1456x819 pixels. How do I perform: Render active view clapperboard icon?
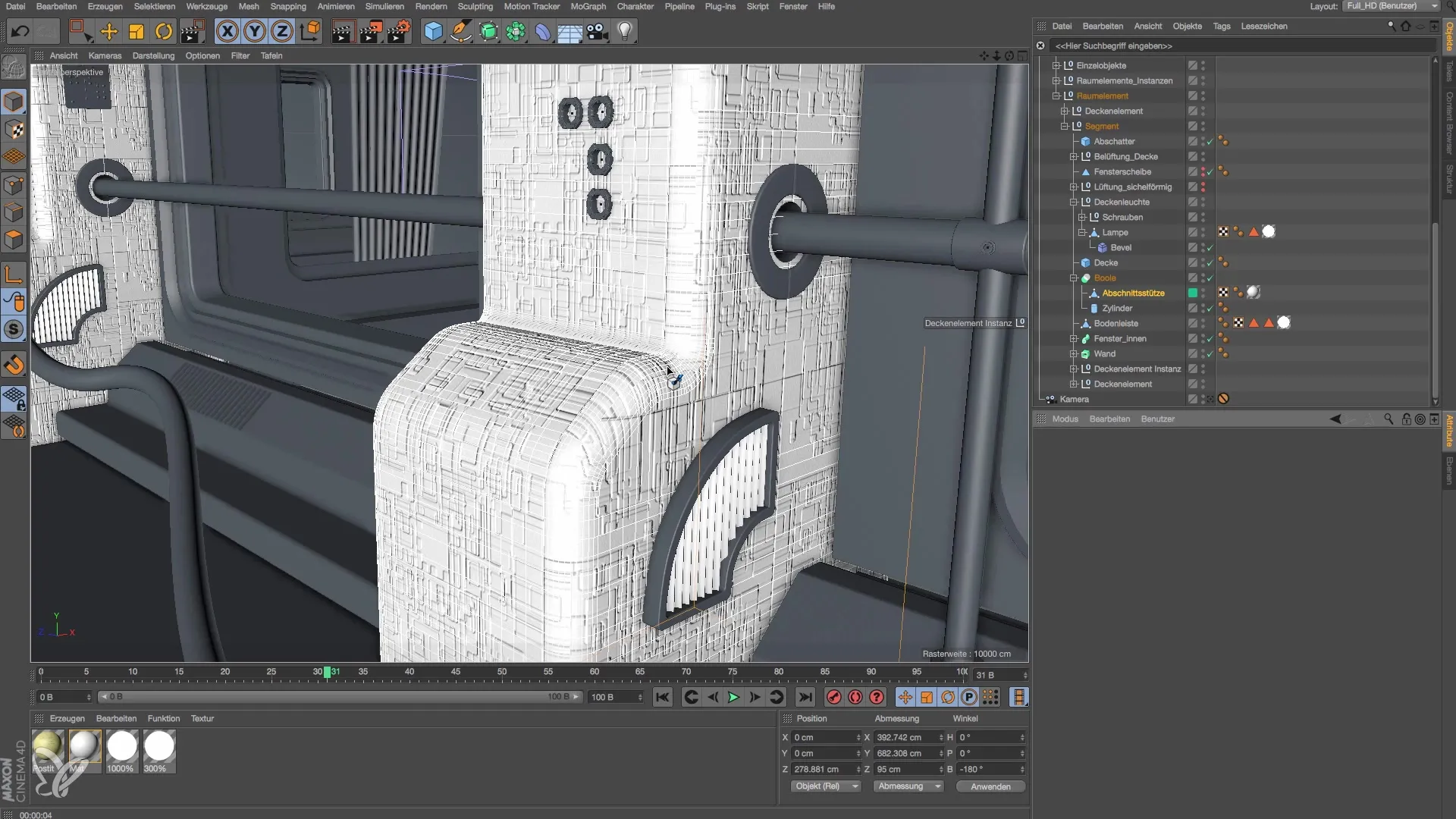click(343, 31)
